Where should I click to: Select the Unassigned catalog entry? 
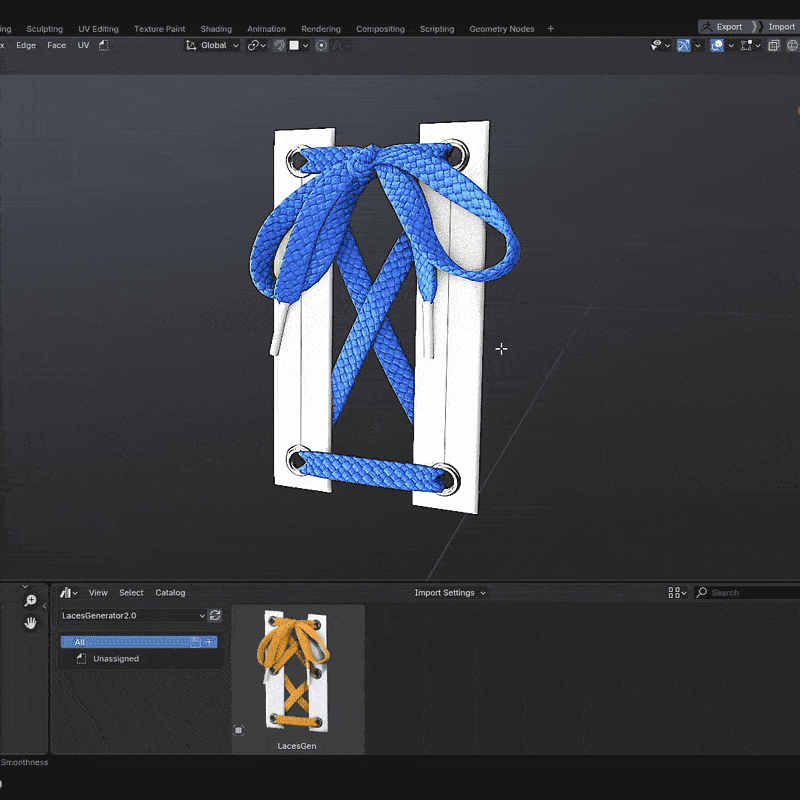115,658
